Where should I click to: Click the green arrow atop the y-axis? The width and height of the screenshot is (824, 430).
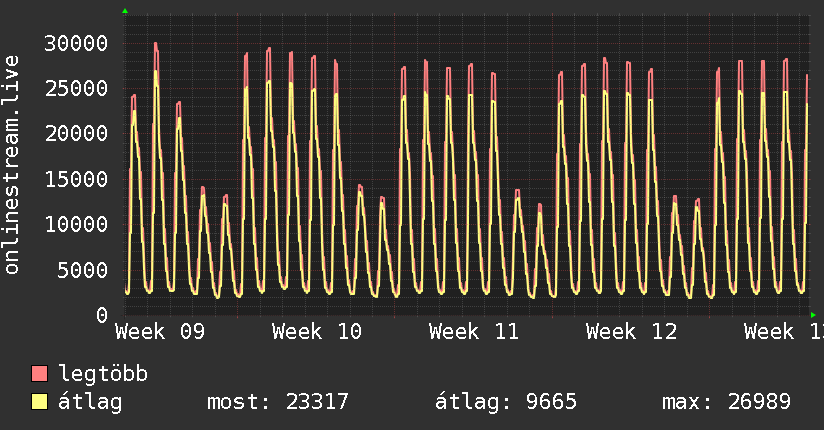click(125, 11)
